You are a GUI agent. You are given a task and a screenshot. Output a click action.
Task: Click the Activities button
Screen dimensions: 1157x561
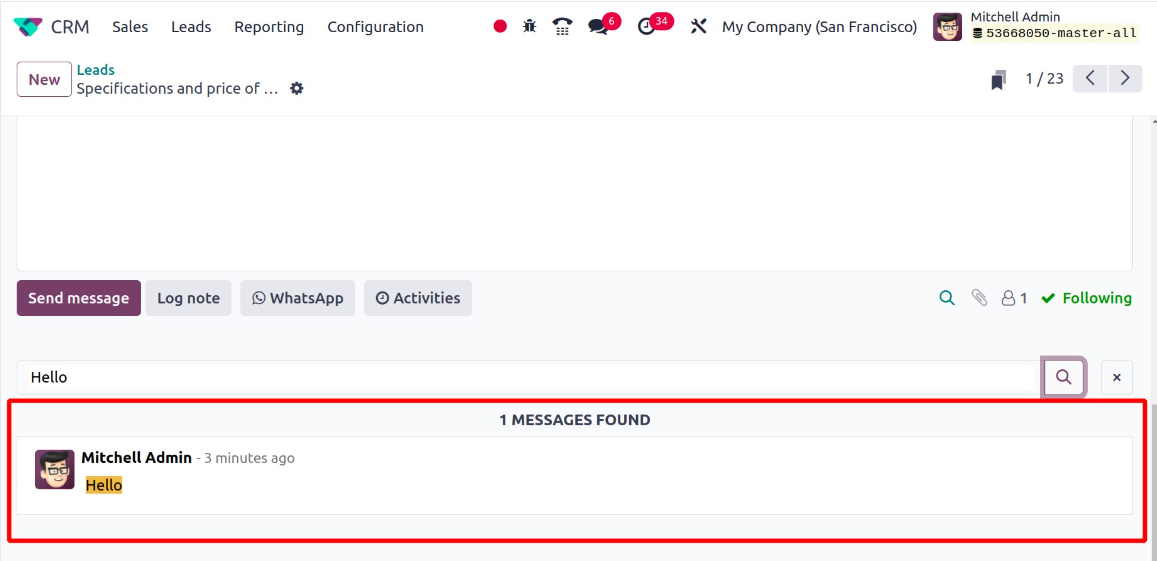click(x=418, y=298)
